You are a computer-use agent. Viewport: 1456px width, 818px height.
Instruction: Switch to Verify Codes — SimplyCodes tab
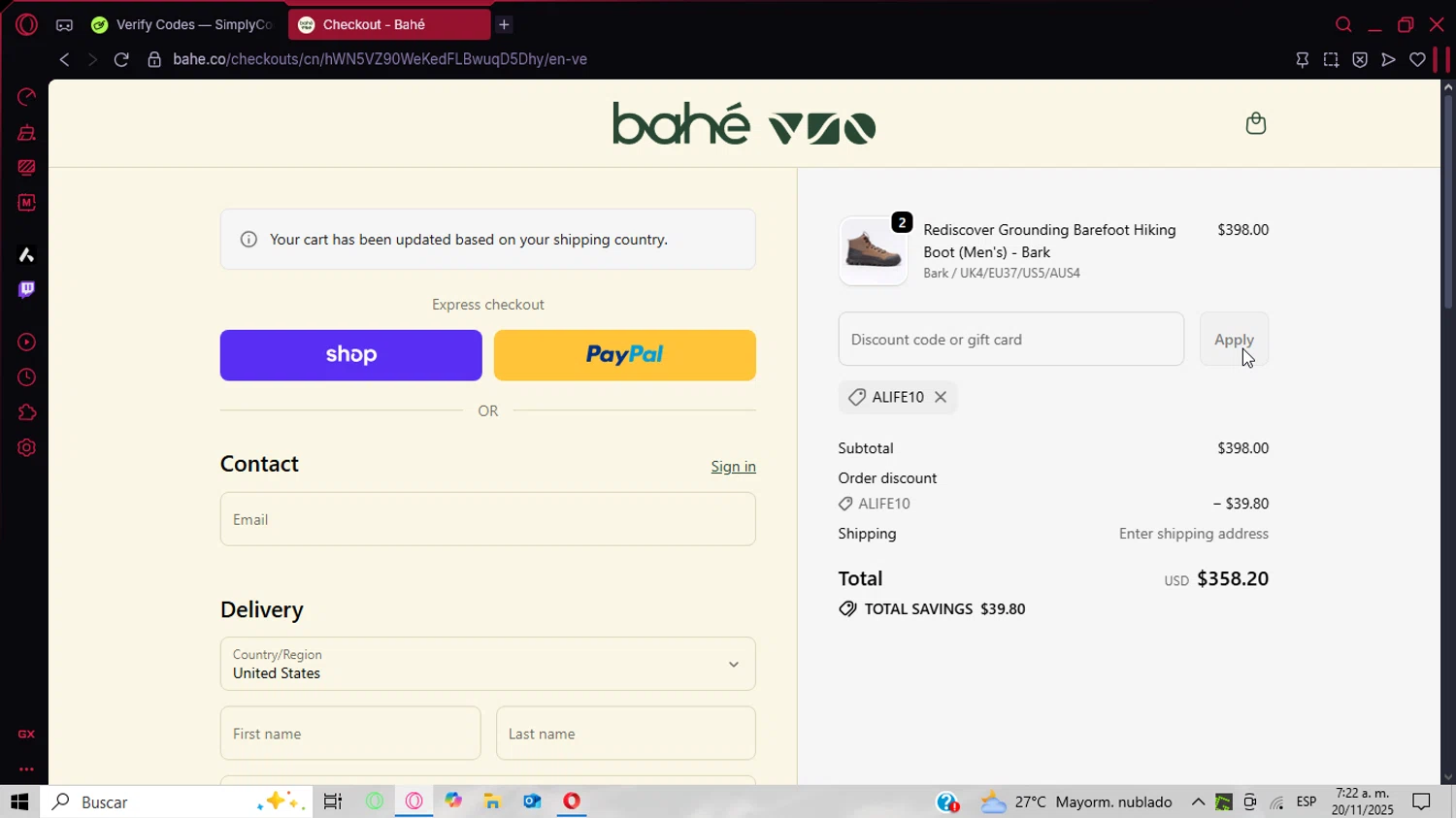pos(182,24)
